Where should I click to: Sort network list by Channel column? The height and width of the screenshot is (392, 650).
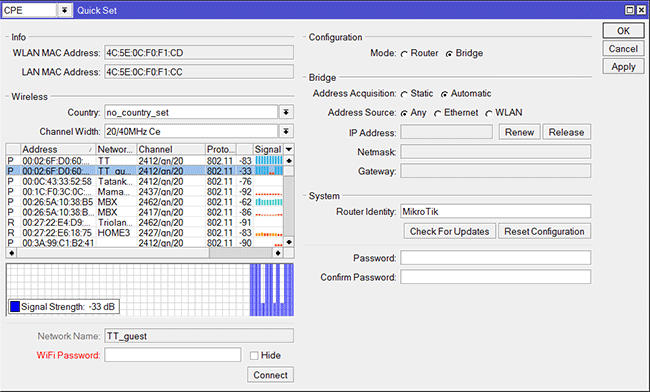point(171,149)
